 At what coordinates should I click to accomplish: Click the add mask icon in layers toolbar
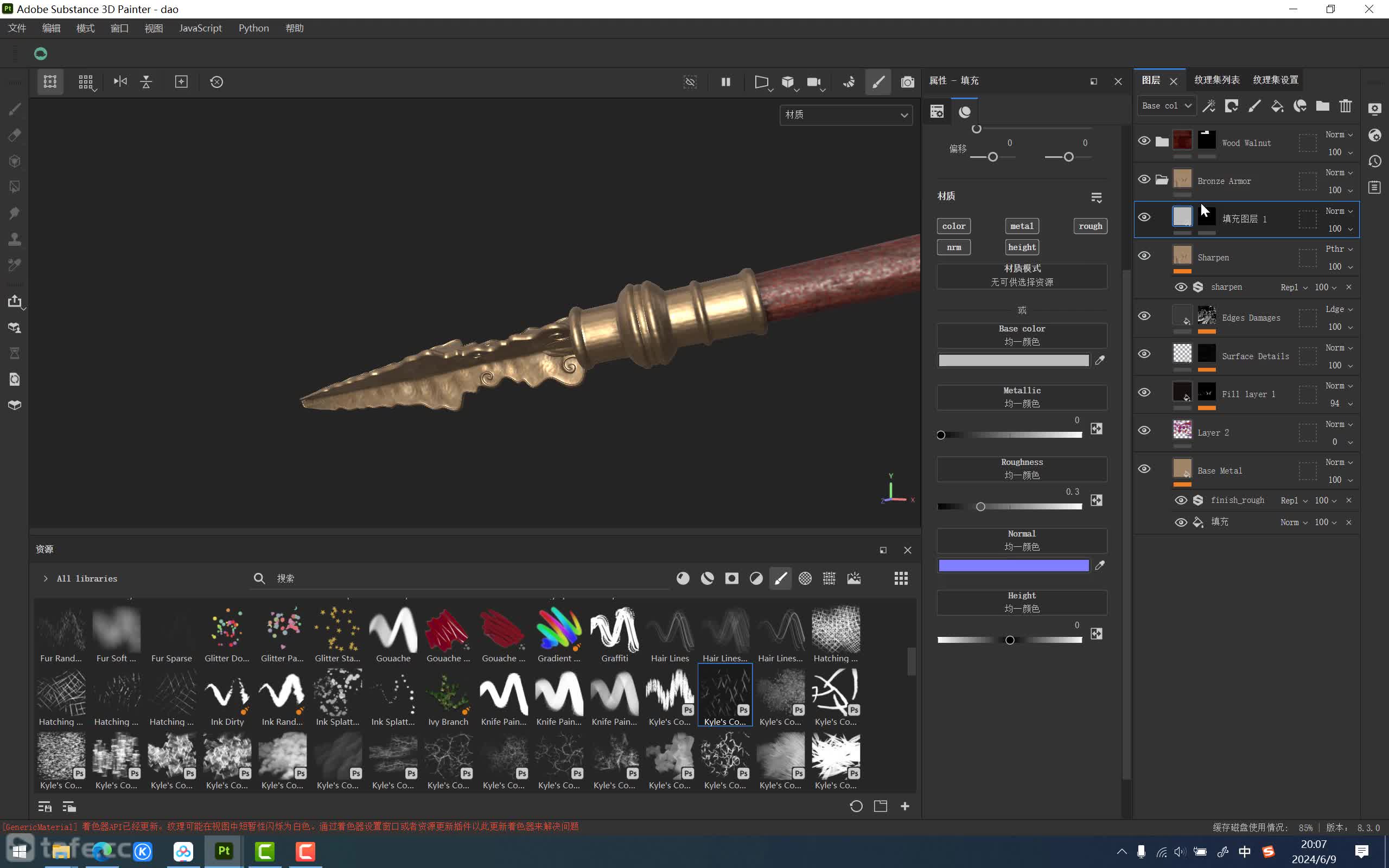1232,106
